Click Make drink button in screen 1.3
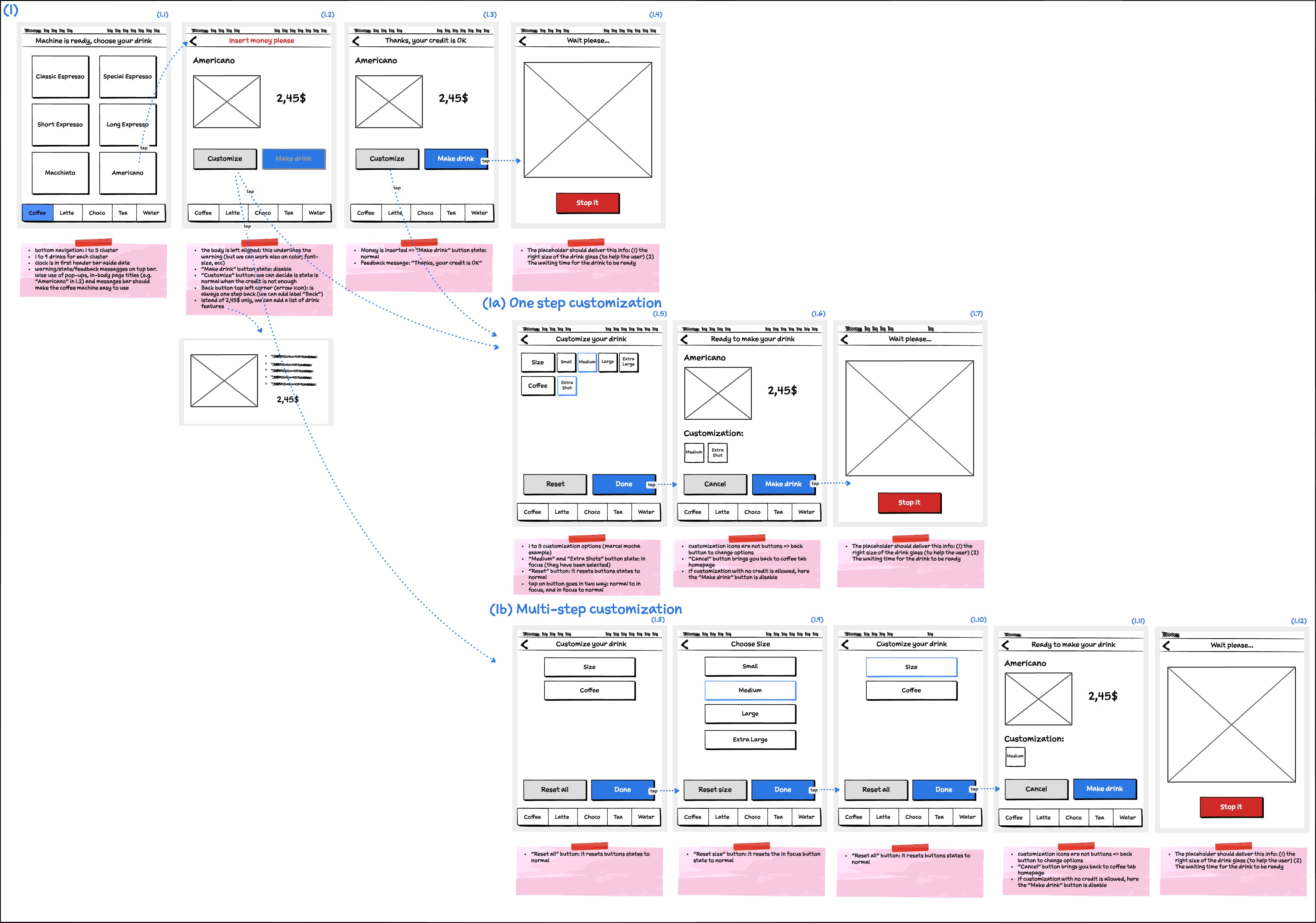This screenshot has width=1316, height=923. [456, 159]
